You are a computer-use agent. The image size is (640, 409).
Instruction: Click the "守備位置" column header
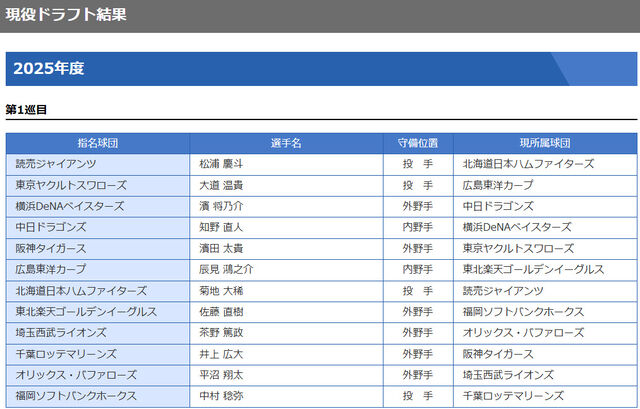pyautogui.click(x=418, y=143)
